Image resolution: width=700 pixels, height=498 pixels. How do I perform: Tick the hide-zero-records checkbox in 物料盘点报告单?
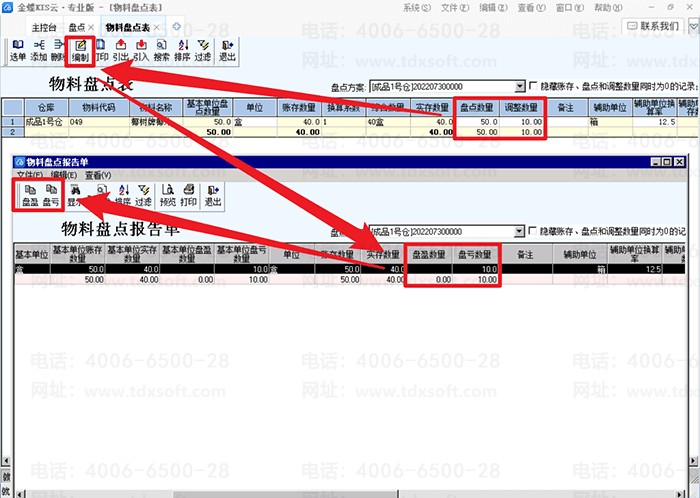click(532, 231)
